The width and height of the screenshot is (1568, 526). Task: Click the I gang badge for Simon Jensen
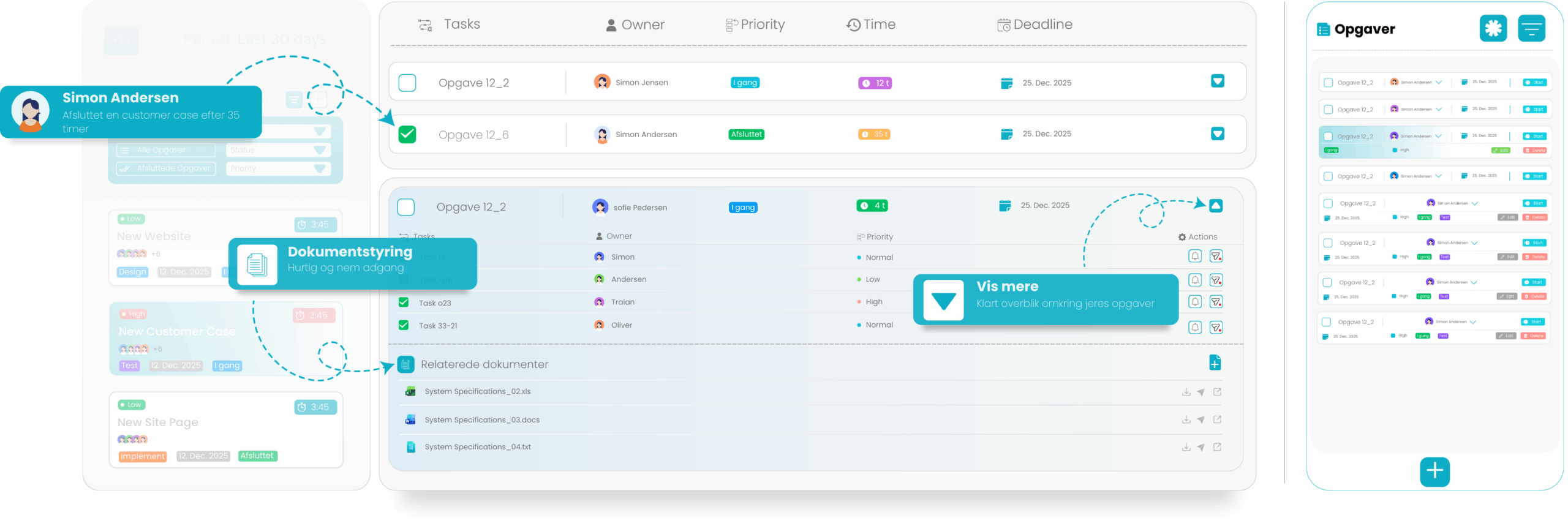pyautogui.click(x=745, y=83)
